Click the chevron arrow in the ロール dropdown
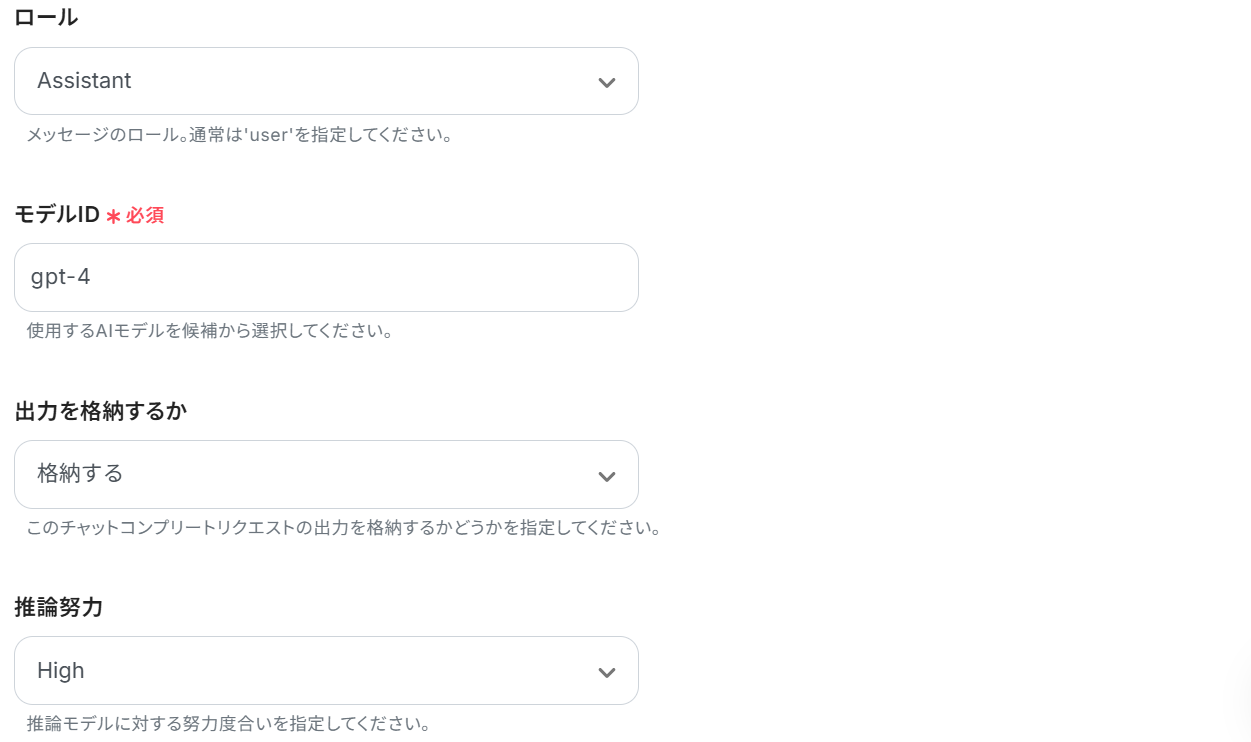1251x742 pixels. [606, 82]
